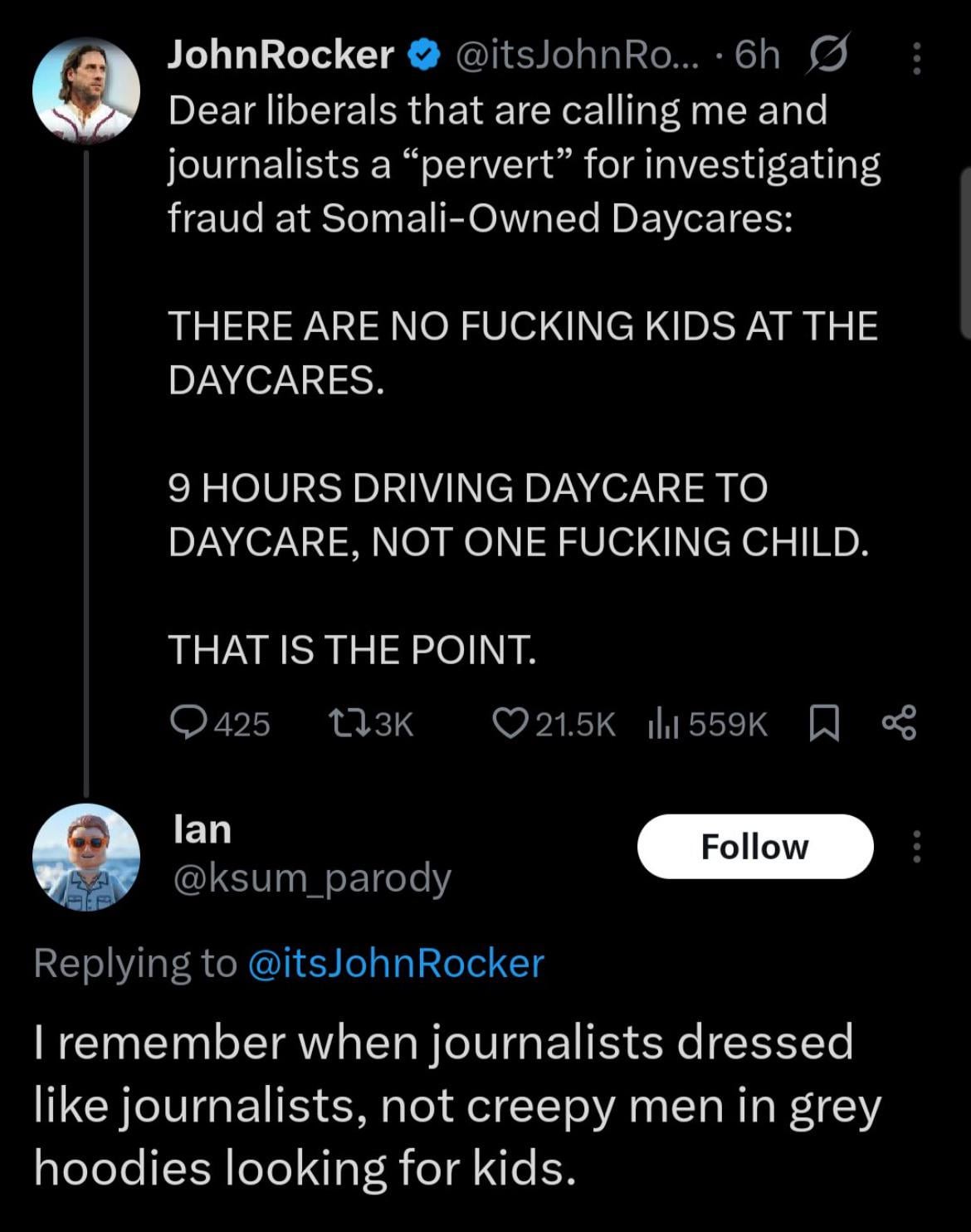The image size is (971, 1232).
Task: Open JohnRocker's profile picture
Action: point(85,90)
